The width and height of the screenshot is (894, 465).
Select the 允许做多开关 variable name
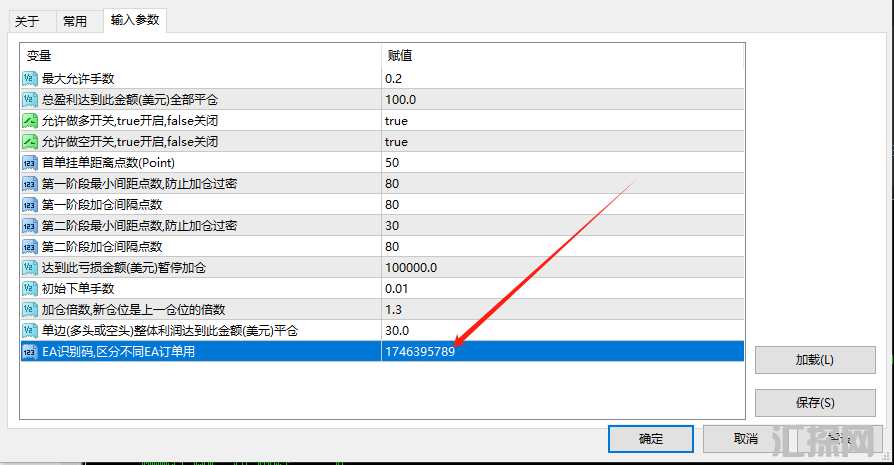point(130,121)
